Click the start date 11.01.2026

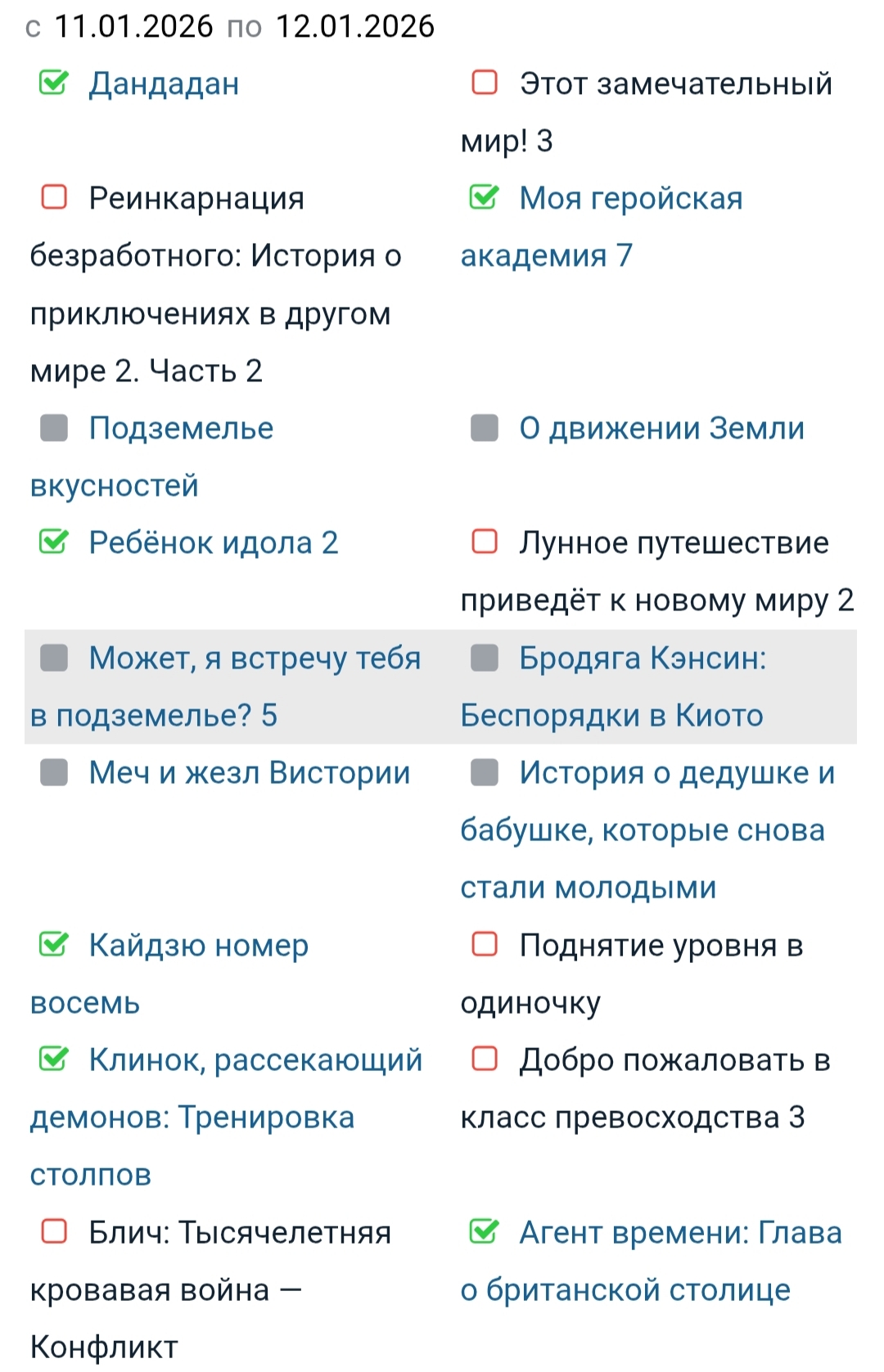(x=133, y=26)
